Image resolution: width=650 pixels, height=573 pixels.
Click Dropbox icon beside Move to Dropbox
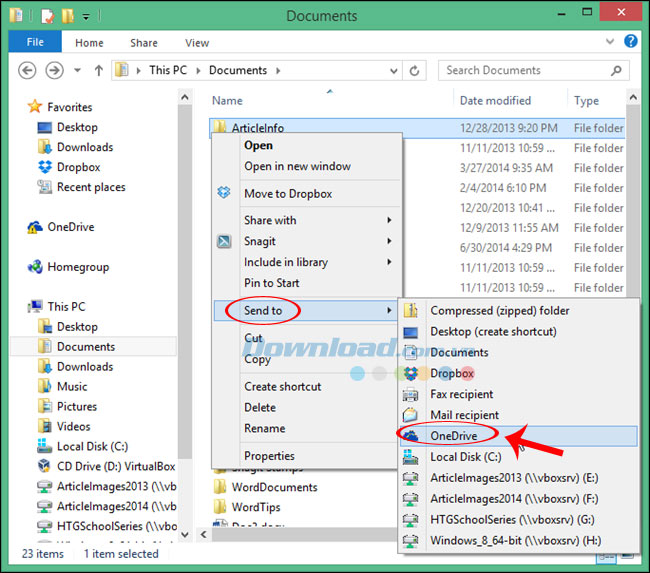click(x=224, y=192)
